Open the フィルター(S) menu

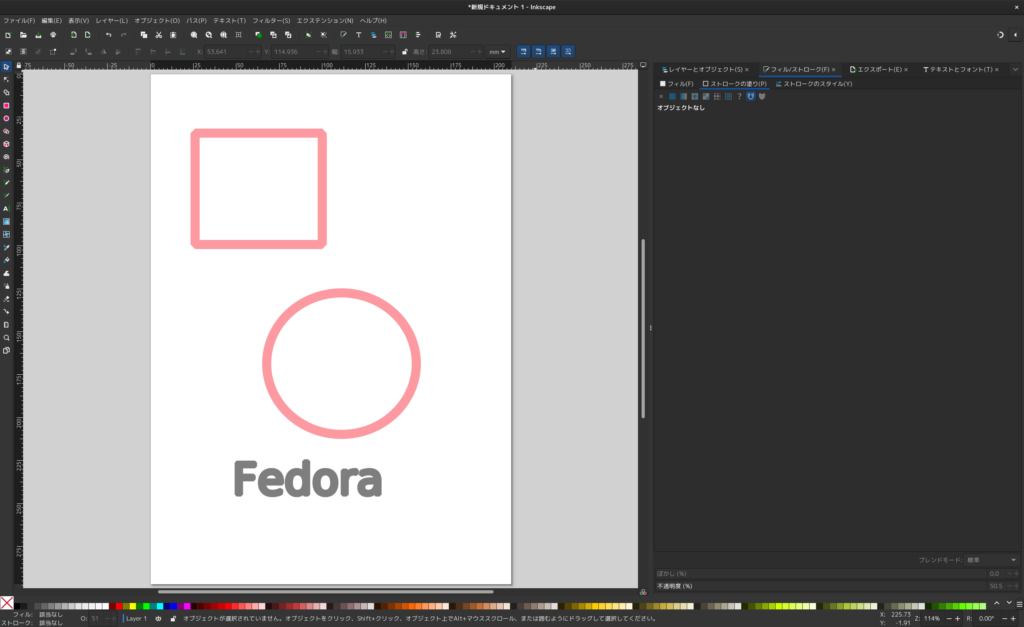(271, 21)
